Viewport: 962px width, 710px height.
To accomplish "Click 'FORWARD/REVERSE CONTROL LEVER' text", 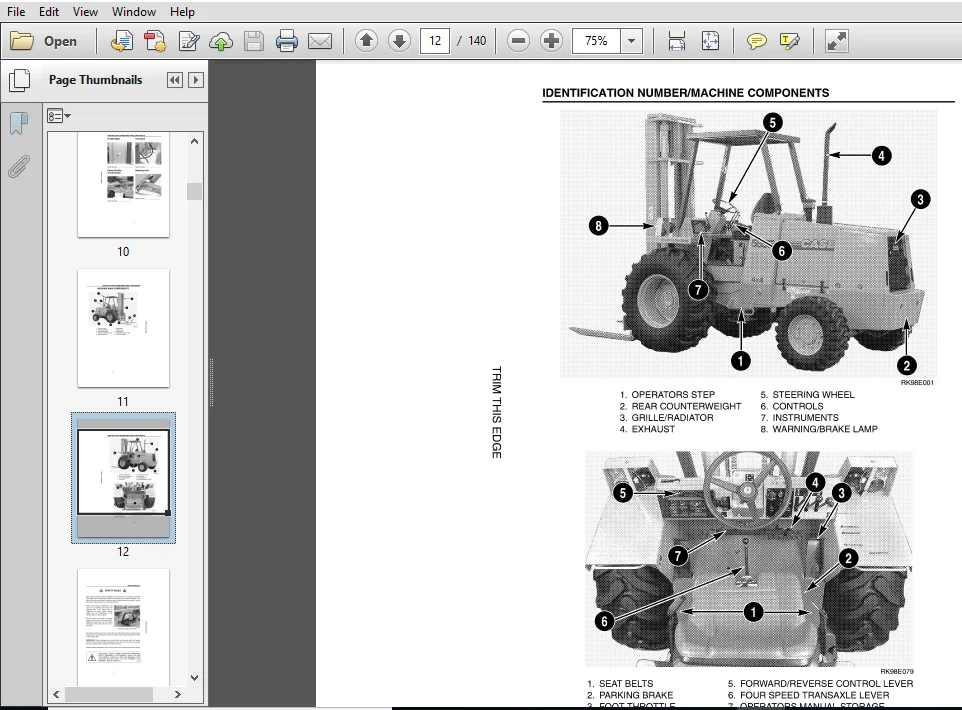I will pos(826,684).
